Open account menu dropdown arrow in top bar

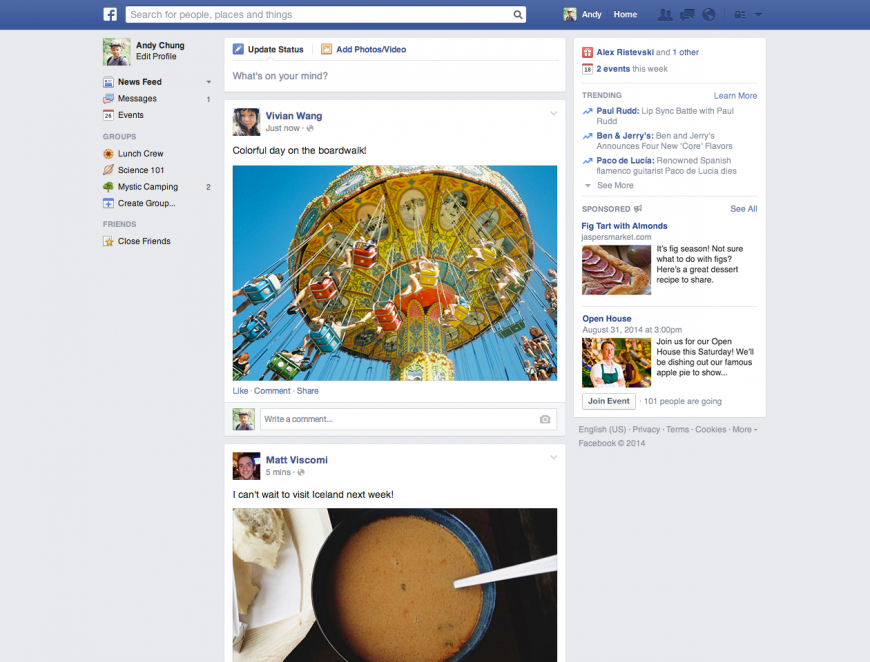tap(758, 15)
